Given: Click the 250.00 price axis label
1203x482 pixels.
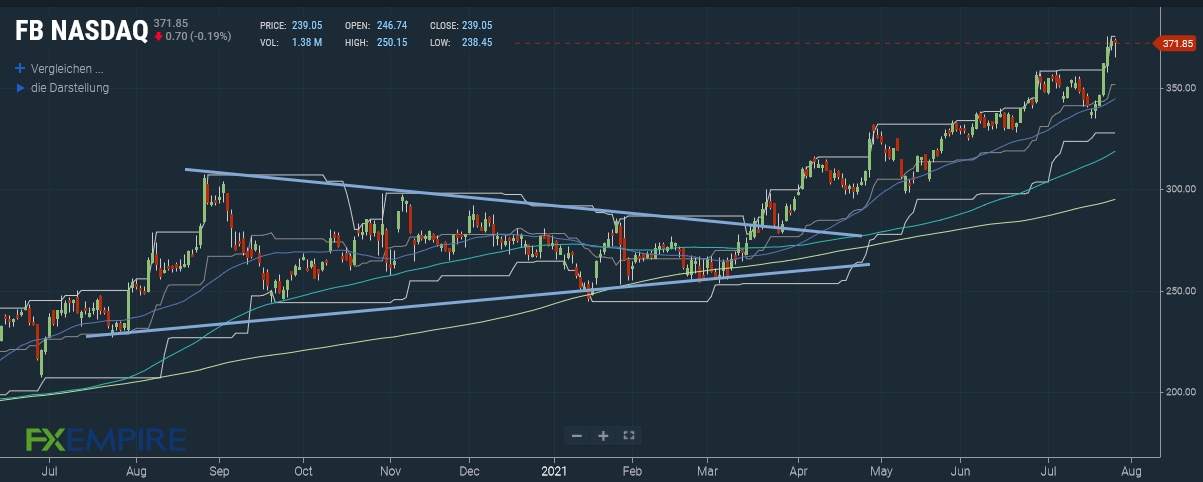Looking at the screenshot, I should click(1180, 291).
